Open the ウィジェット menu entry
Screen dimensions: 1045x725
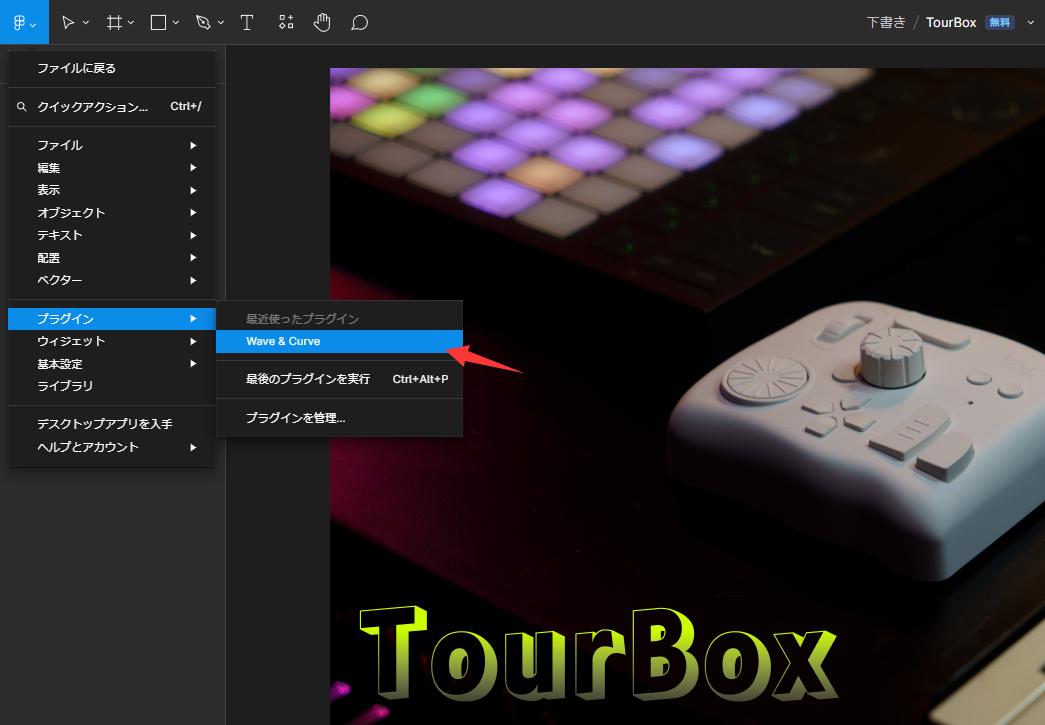coord(111,341)
